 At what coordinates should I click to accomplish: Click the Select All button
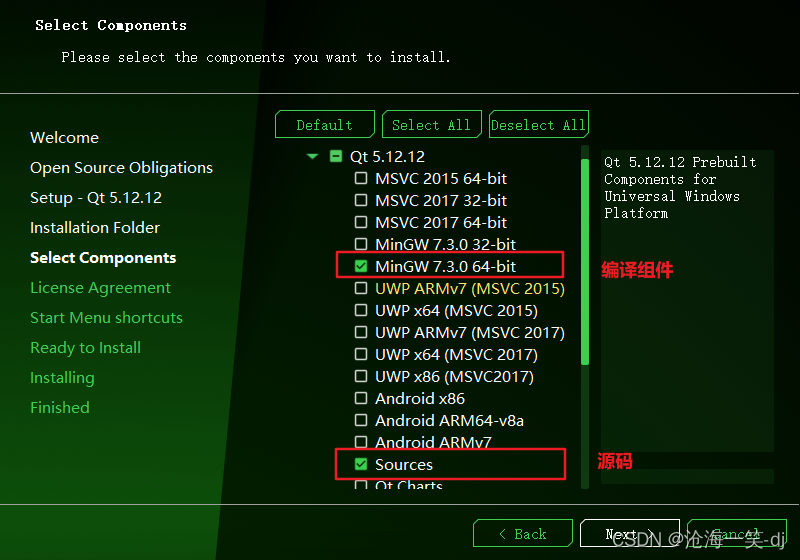click(432, 124)
